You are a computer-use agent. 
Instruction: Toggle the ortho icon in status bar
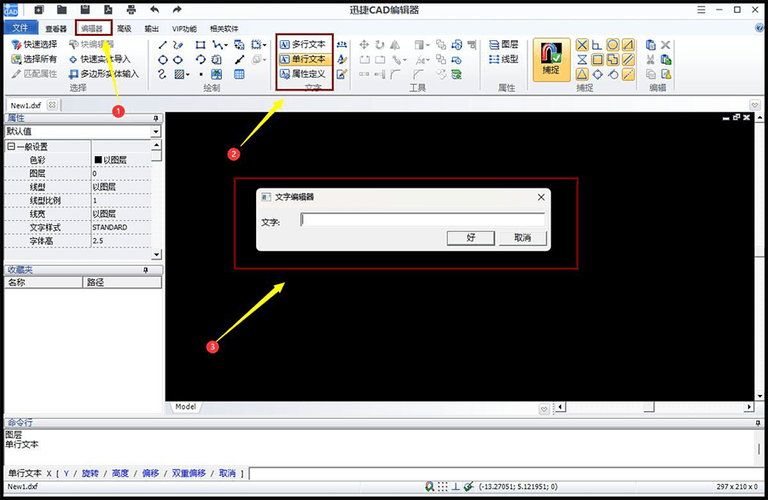tap(456, 486)
